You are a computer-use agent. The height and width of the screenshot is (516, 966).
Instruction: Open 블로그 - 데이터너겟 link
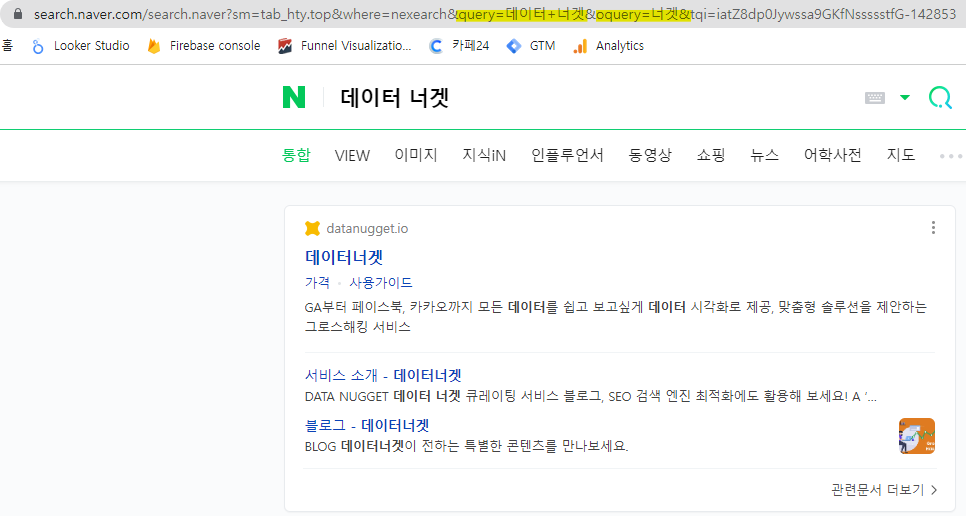(367, 425)
